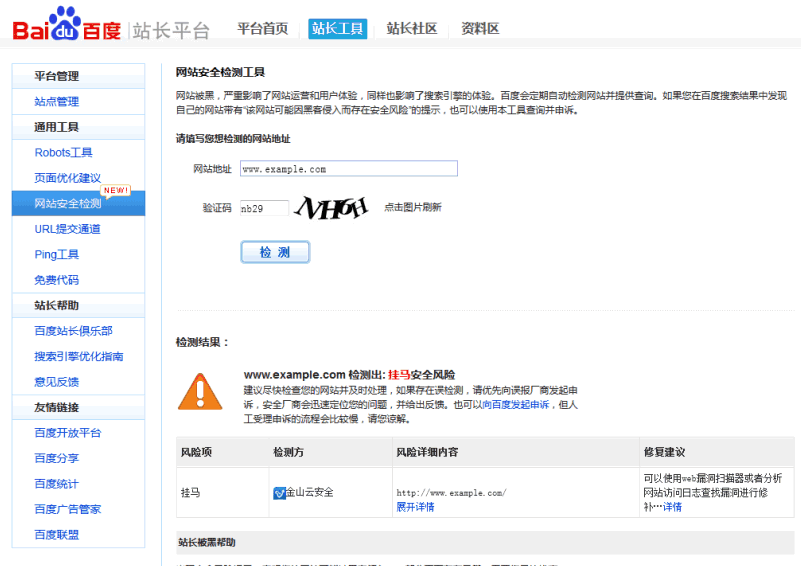Open the Robots工具 link

63,153
